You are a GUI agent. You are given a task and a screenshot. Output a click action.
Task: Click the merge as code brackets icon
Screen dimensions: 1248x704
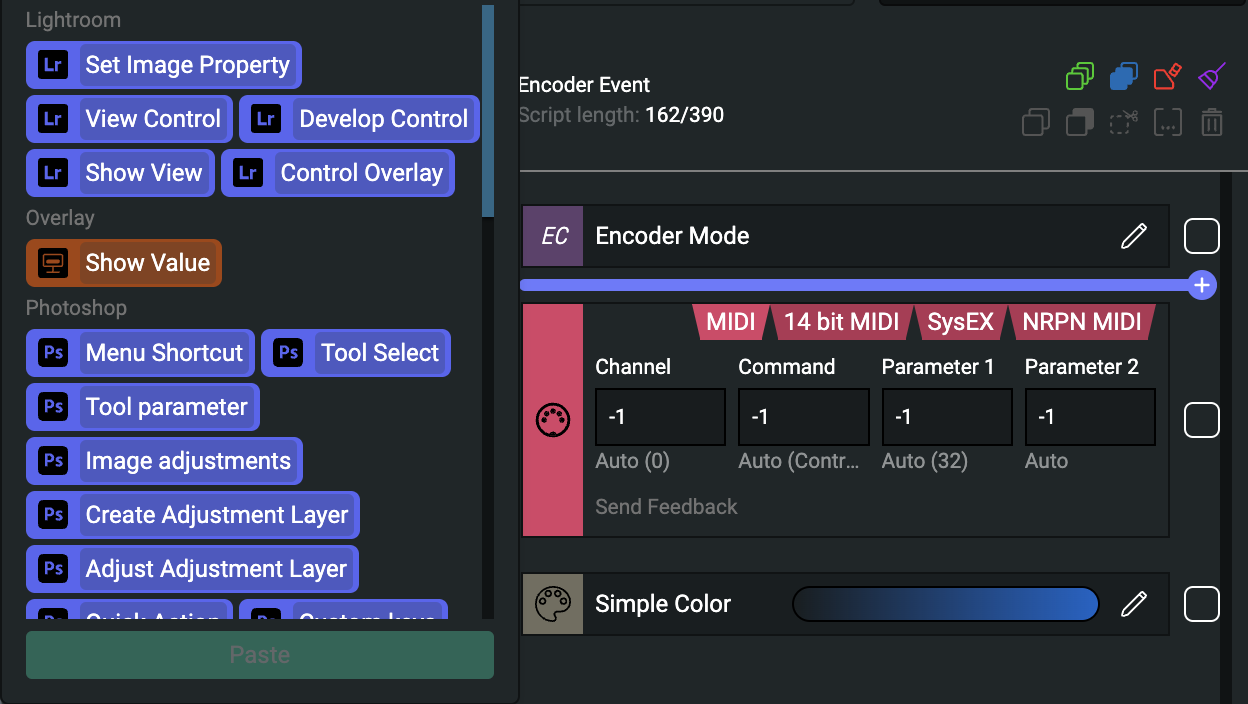[1167, 122]
